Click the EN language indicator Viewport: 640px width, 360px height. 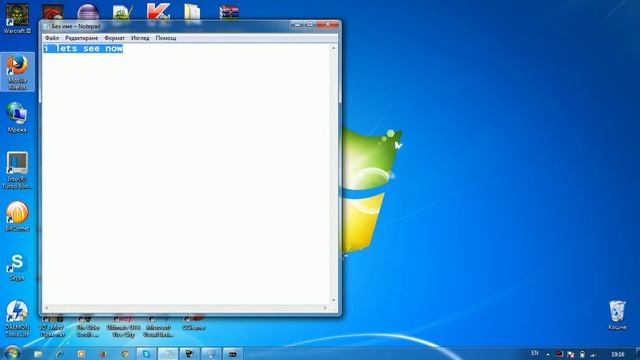[535, 353]
